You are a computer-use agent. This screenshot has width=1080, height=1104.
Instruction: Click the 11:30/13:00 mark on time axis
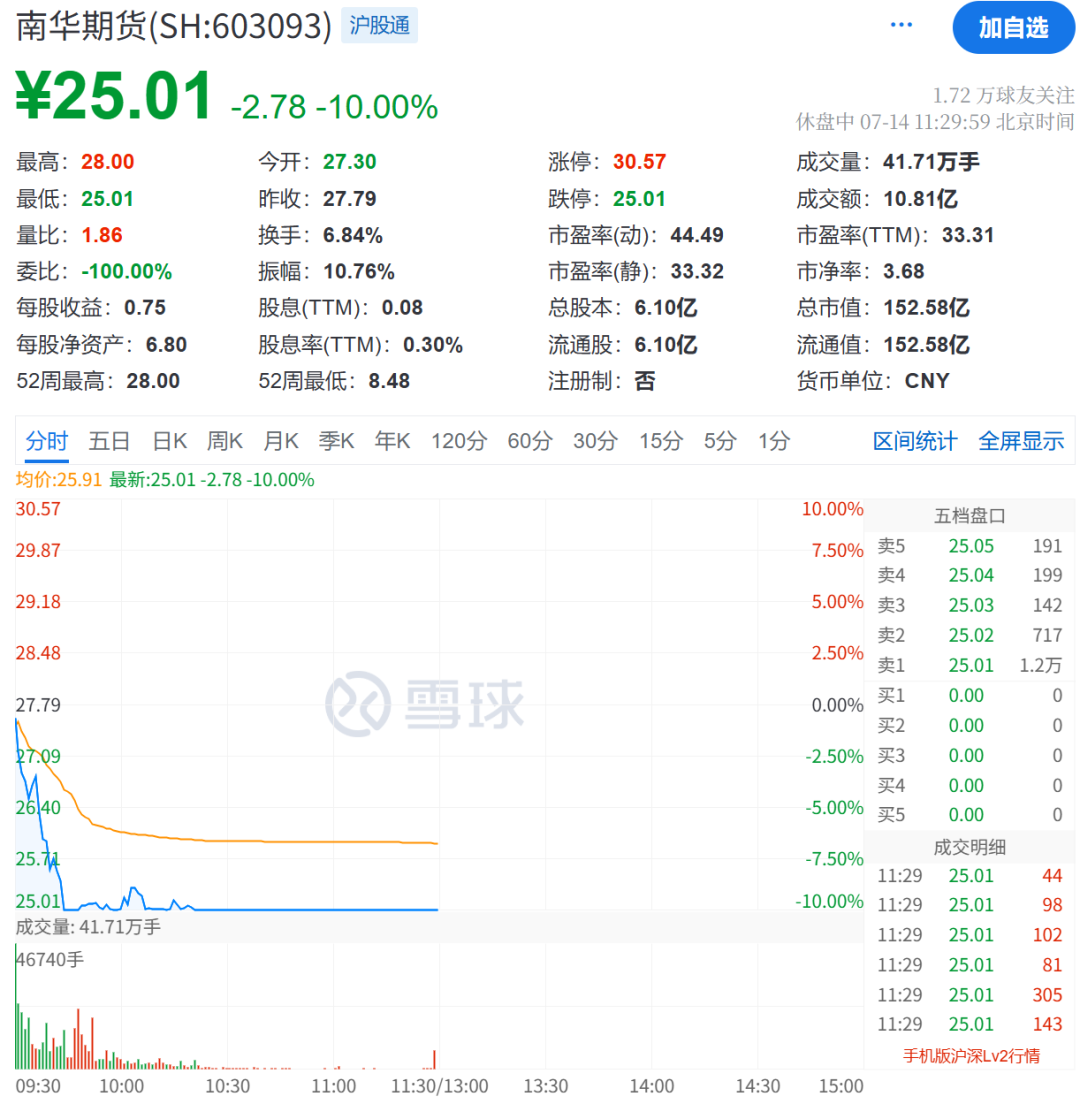click(x=439, y=1086)
